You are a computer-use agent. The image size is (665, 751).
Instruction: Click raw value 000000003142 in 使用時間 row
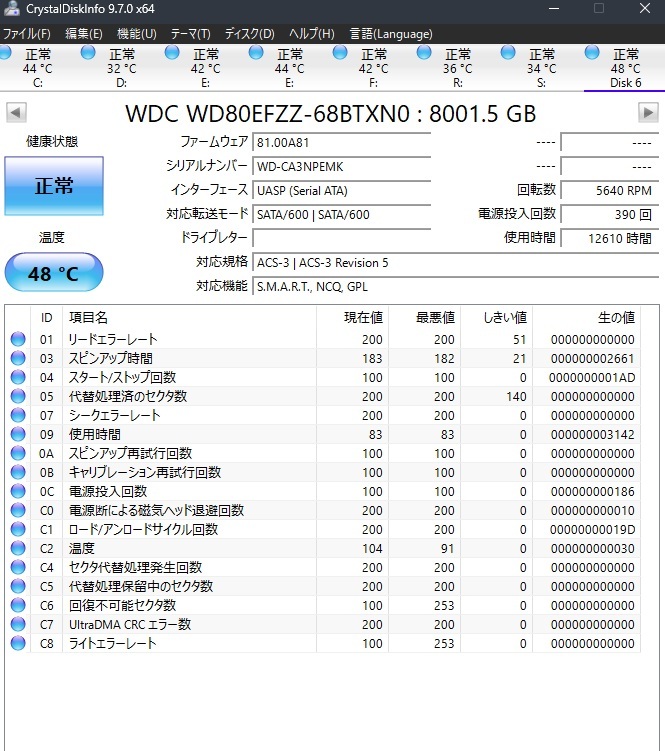click(x=593, y=434)
